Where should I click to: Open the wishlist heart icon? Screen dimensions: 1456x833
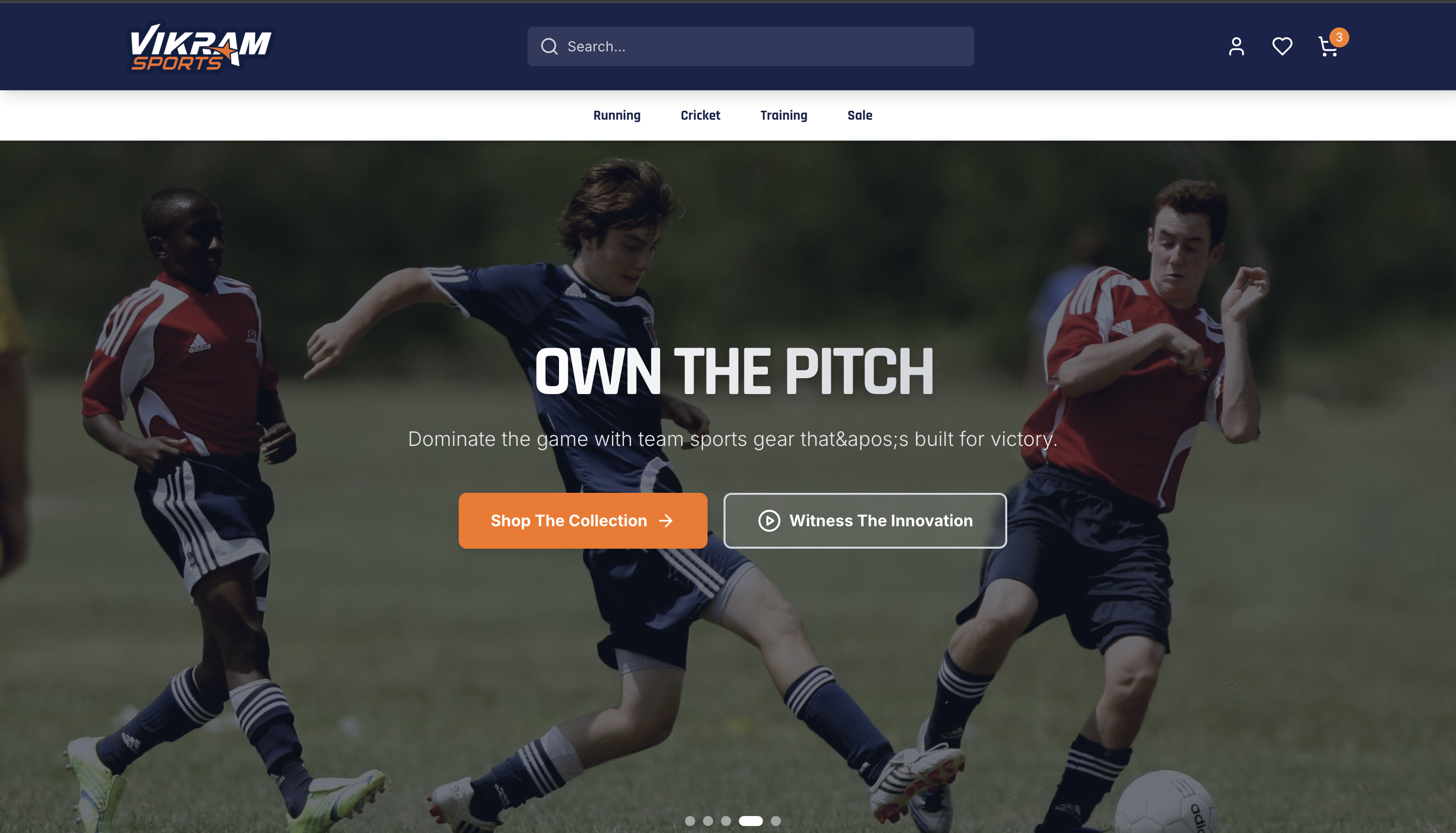tap(1282, 46)
